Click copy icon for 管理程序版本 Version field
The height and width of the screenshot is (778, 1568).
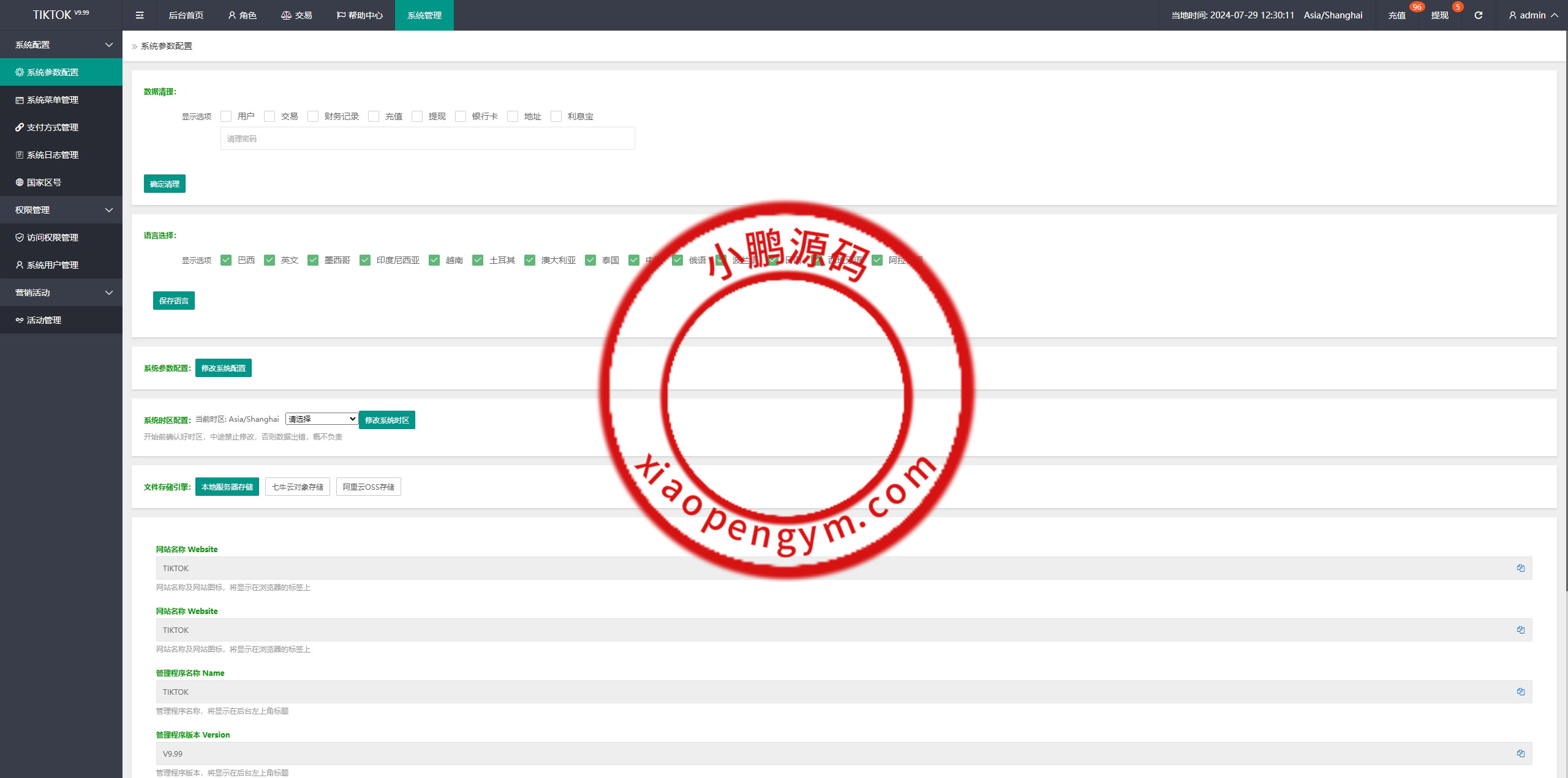[1520, 754]
